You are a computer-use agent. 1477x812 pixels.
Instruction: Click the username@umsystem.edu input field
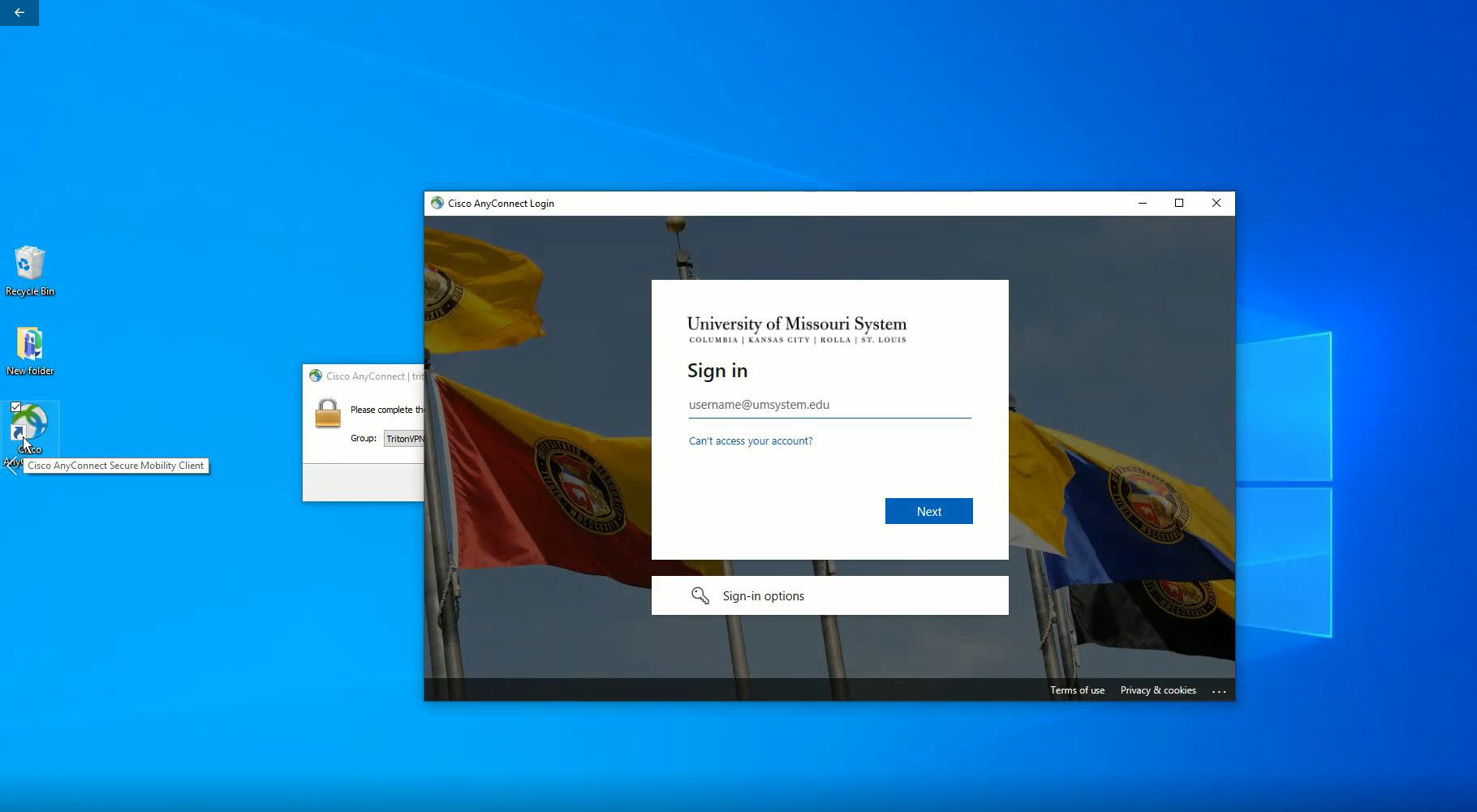pos(828,405)
